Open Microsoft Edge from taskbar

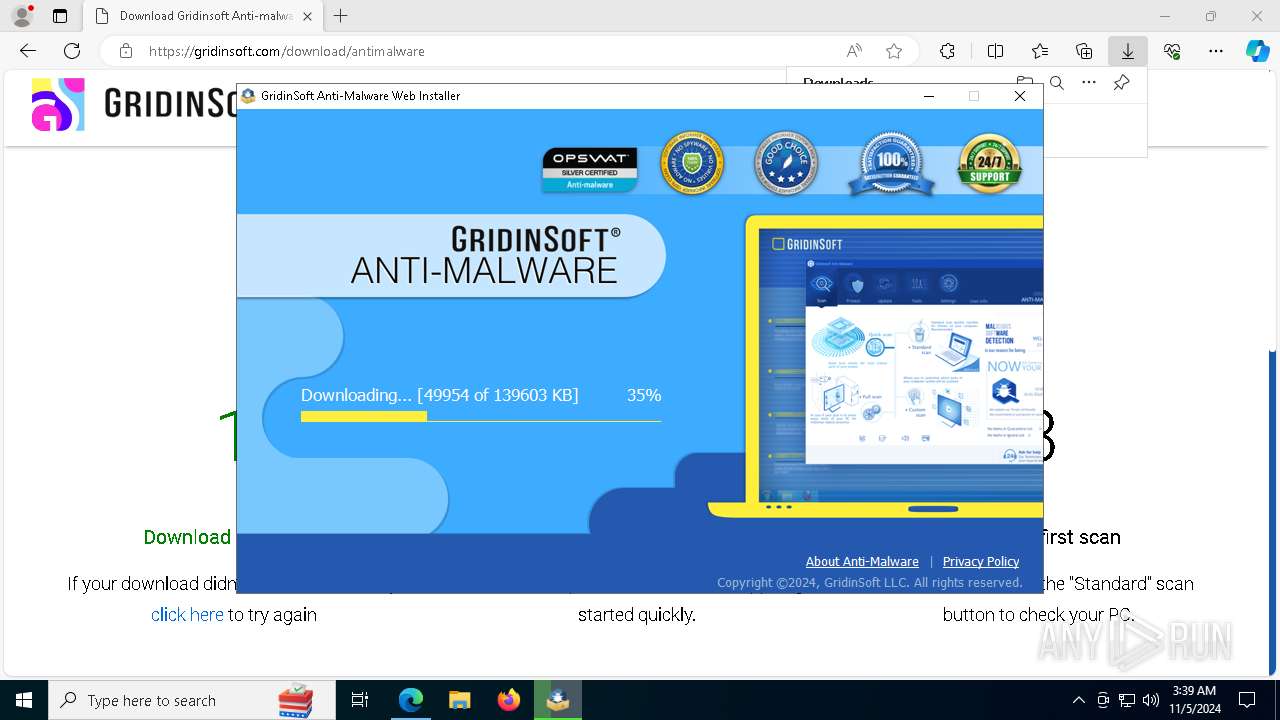tap(411, 700)
